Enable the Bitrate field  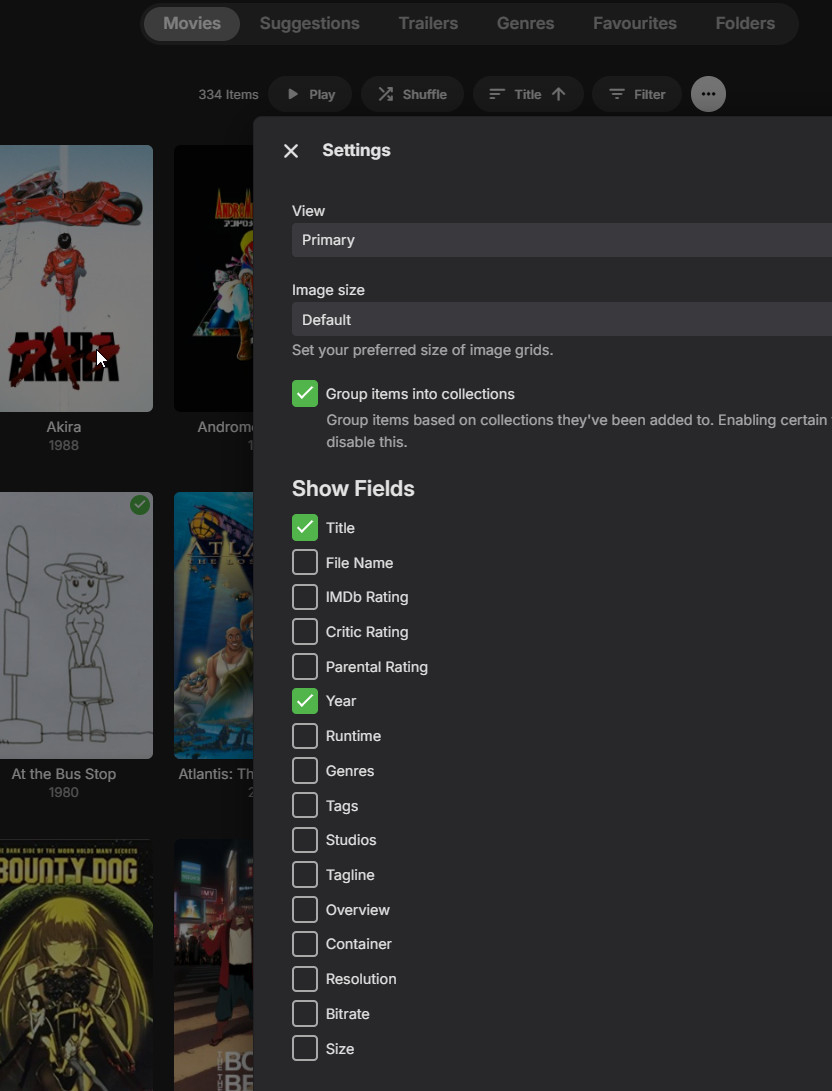click(x=305, y=1014)
